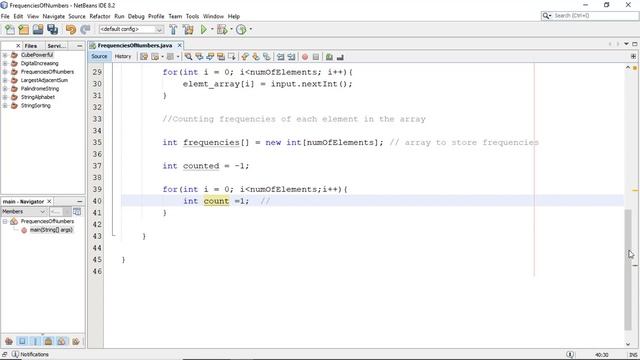Open the Tools menu
Screen dimensions: 640x360
click(192, 16)
